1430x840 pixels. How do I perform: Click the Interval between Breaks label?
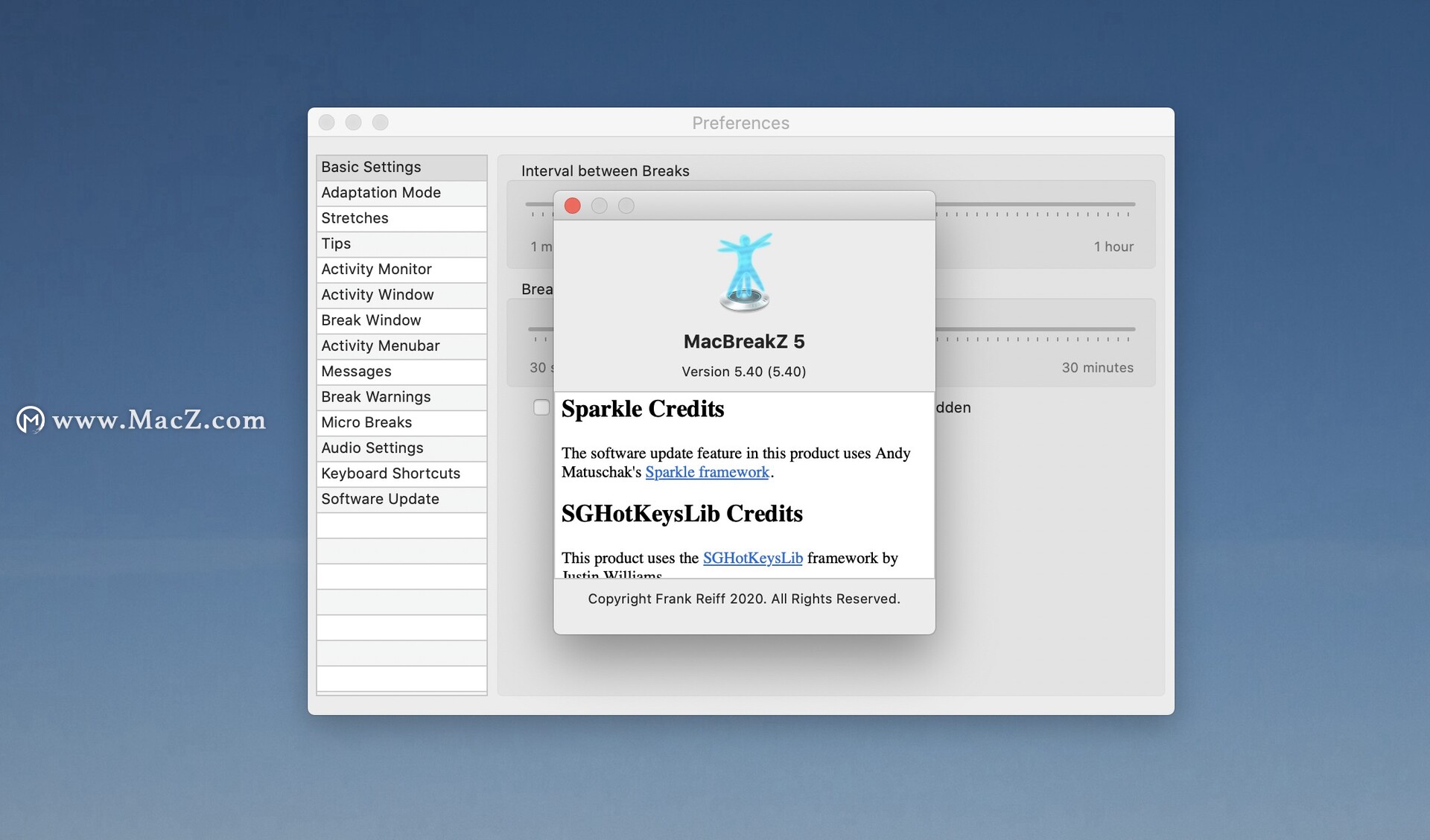coord(606,171)
